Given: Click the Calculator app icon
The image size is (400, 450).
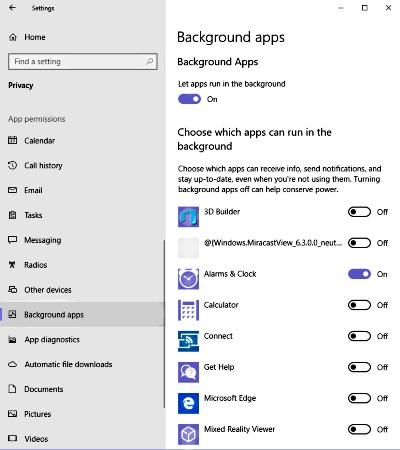Looking at the screenshot, I should [188, 310].
